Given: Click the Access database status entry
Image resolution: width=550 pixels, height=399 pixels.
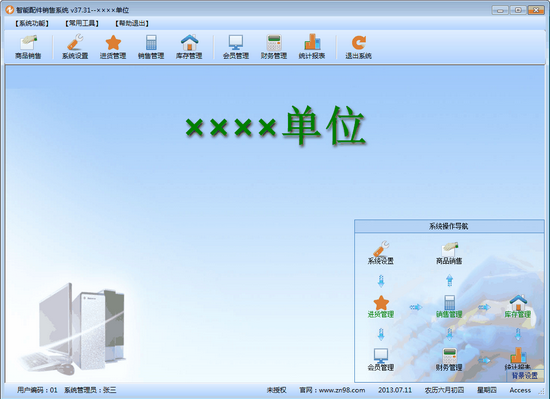Looking at the screenshot, I should 520,390.
